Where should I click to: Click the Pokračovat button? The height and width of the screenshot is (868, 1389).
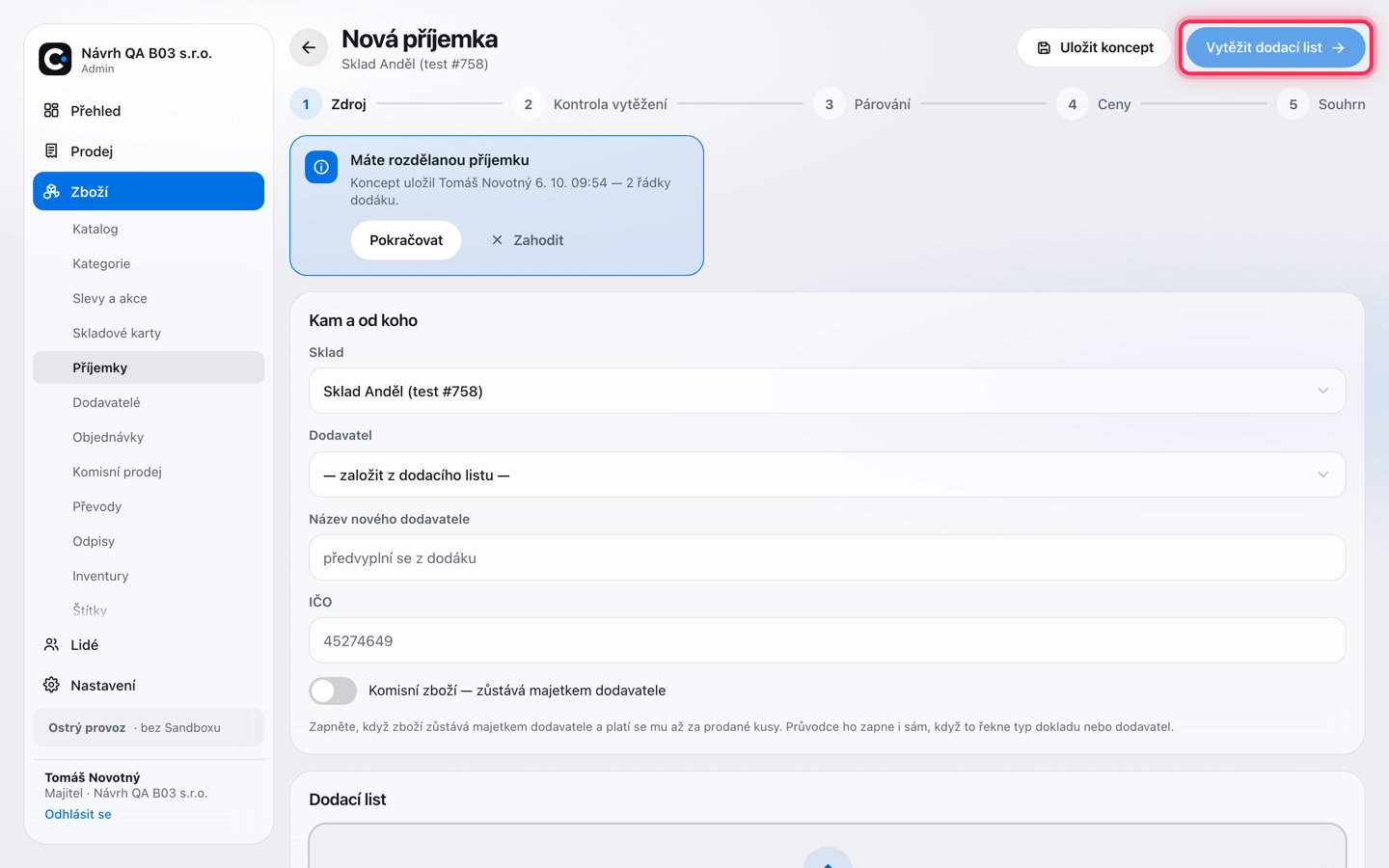pyautogui.click(x=406, y=240)
